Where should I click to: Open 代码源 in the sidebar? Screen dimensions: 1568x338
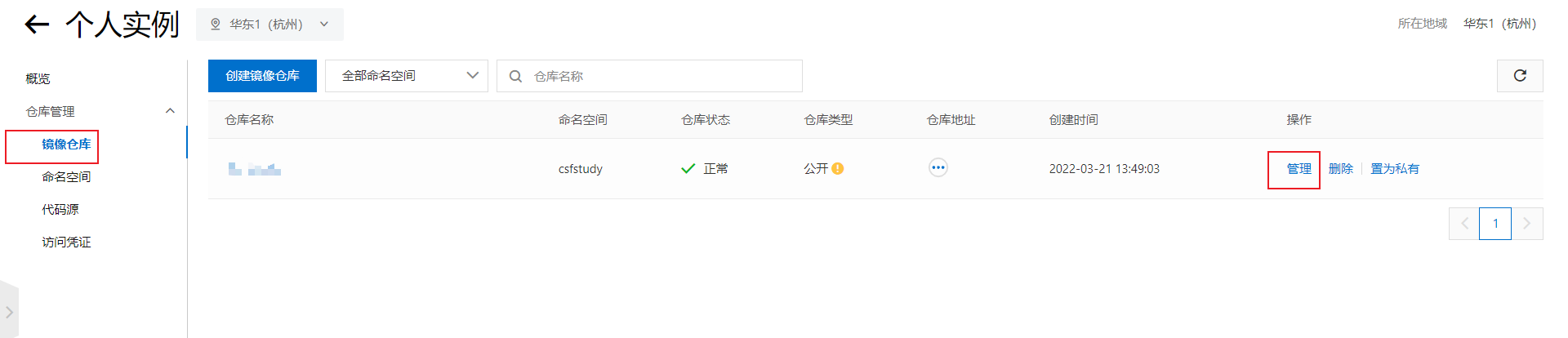(x=60, y=210)
